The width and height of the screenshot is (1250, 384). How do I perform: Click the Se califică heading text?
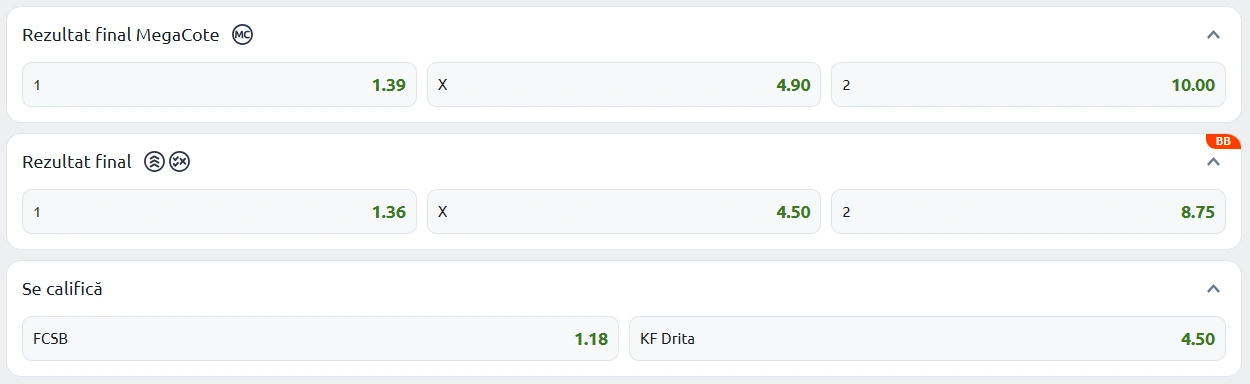coord(62,289)
